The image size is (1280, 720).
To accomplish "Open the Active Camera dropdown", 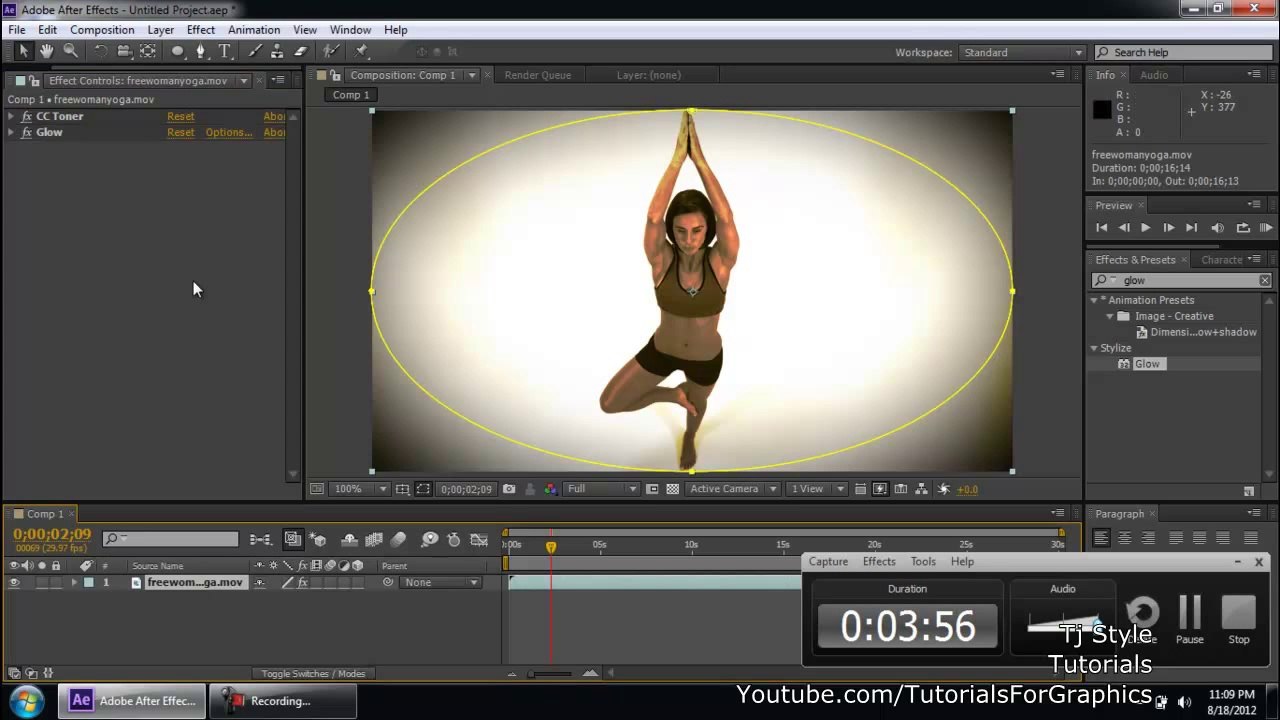I will 733,489.
